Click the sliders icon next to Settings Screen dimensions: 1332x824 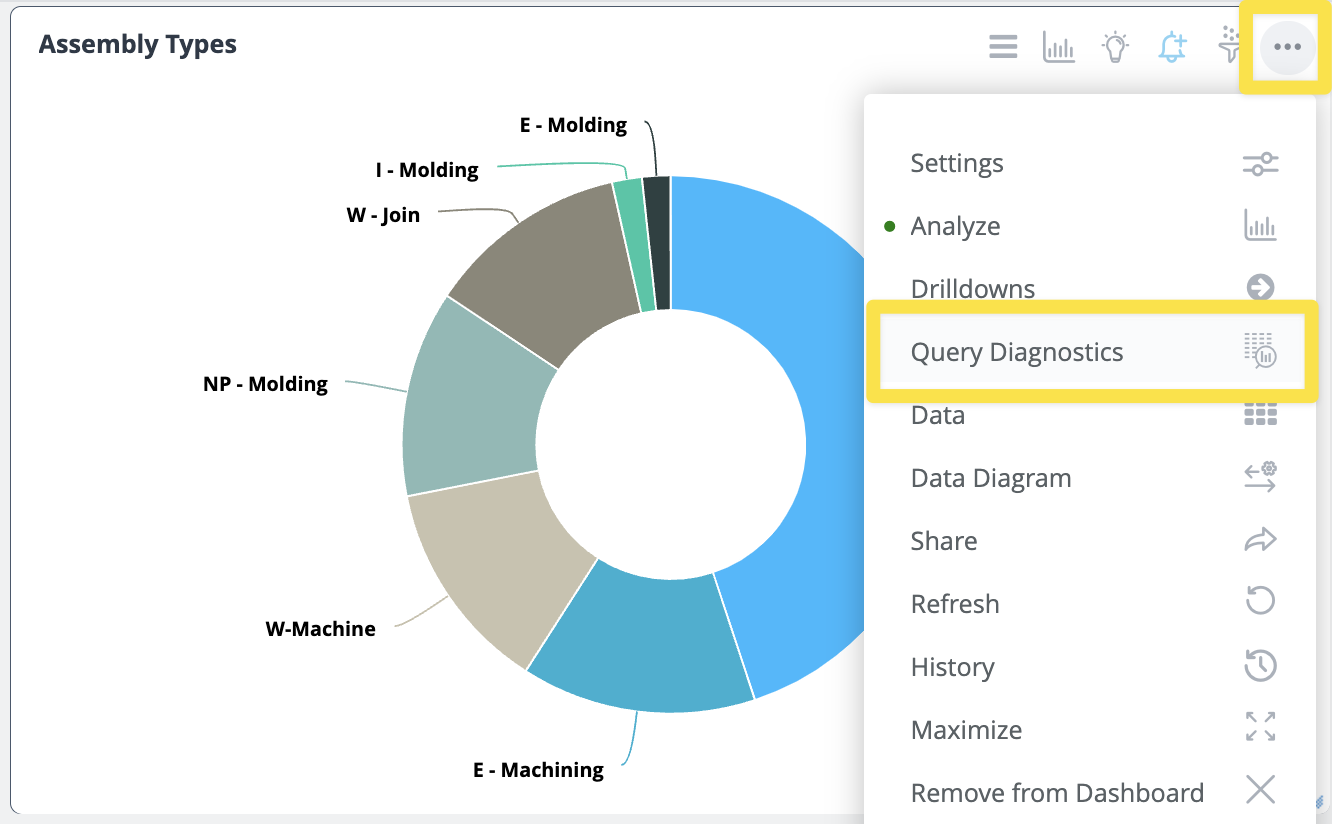click(1260, 163)
